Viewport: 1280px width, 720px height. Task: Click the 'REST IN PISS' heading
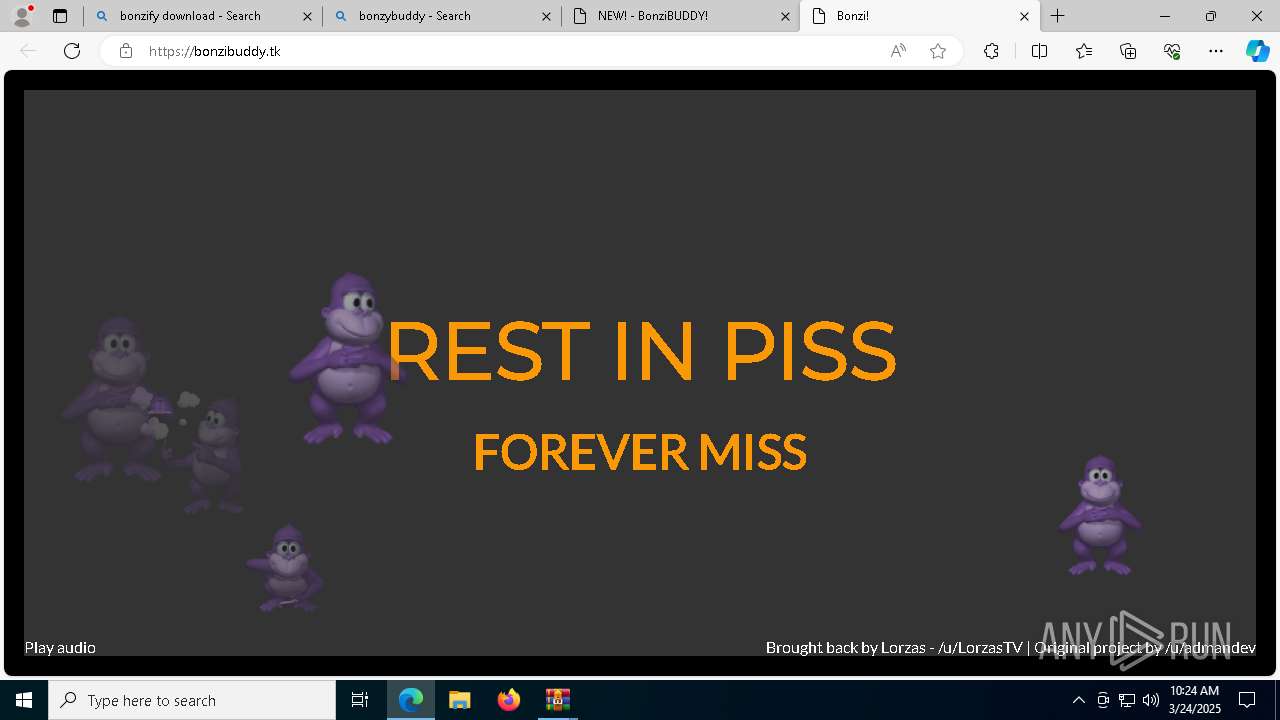tap(641, 350)
